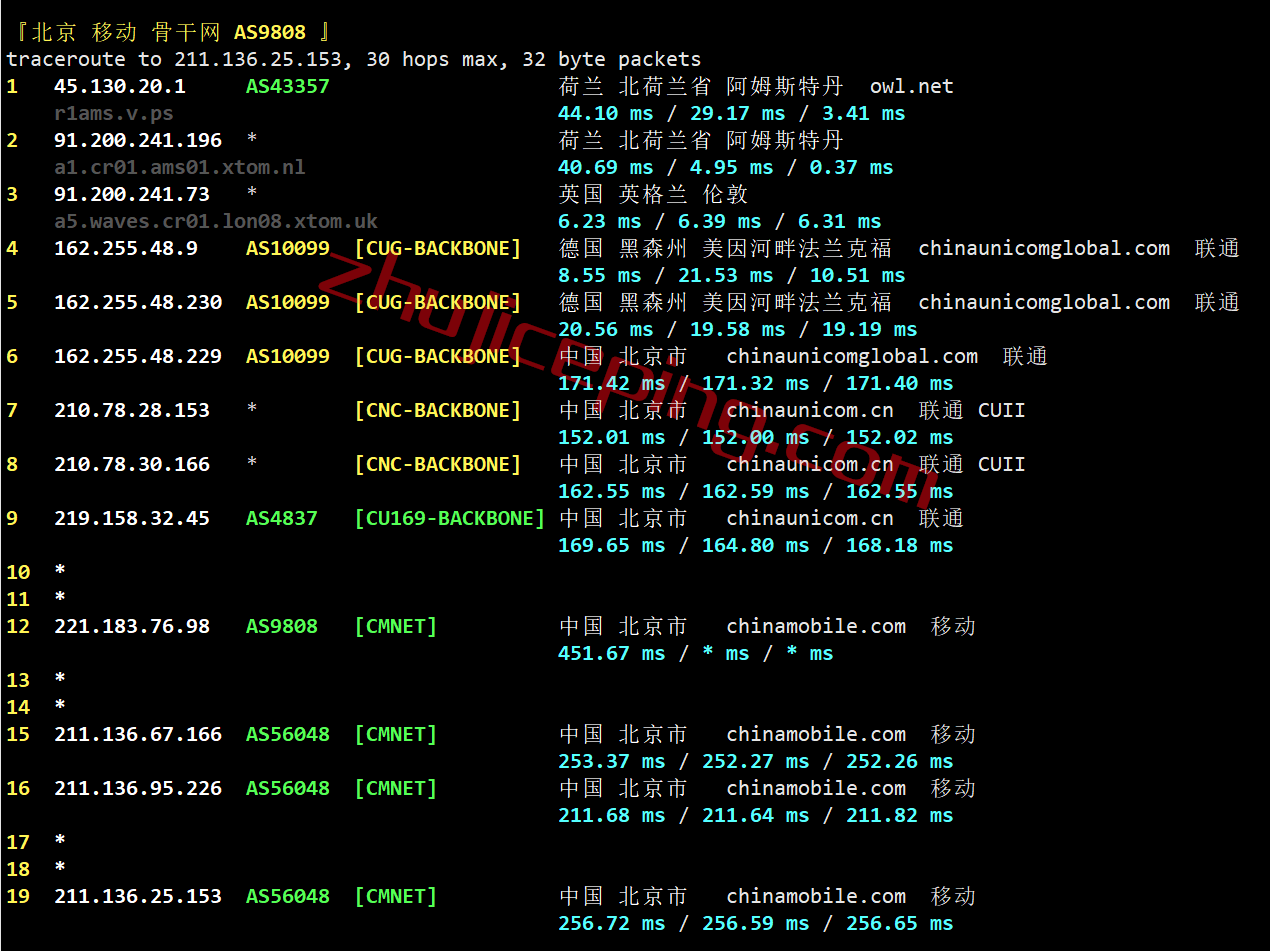Select hostname a1.cr01.ams01.xtom.nl
This screenshot has width=1270, height=951.
click(180, 167)
